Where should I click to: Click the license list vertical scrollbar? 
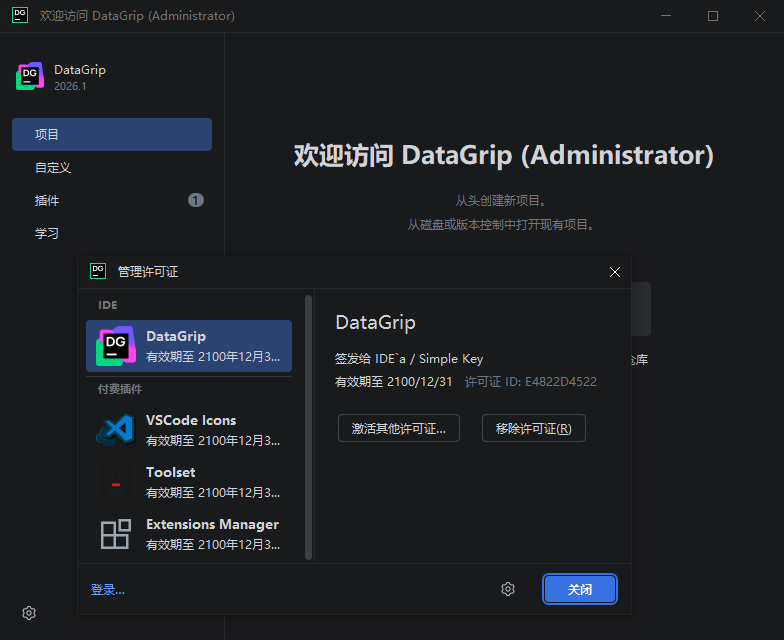click(x=309, y=420)
